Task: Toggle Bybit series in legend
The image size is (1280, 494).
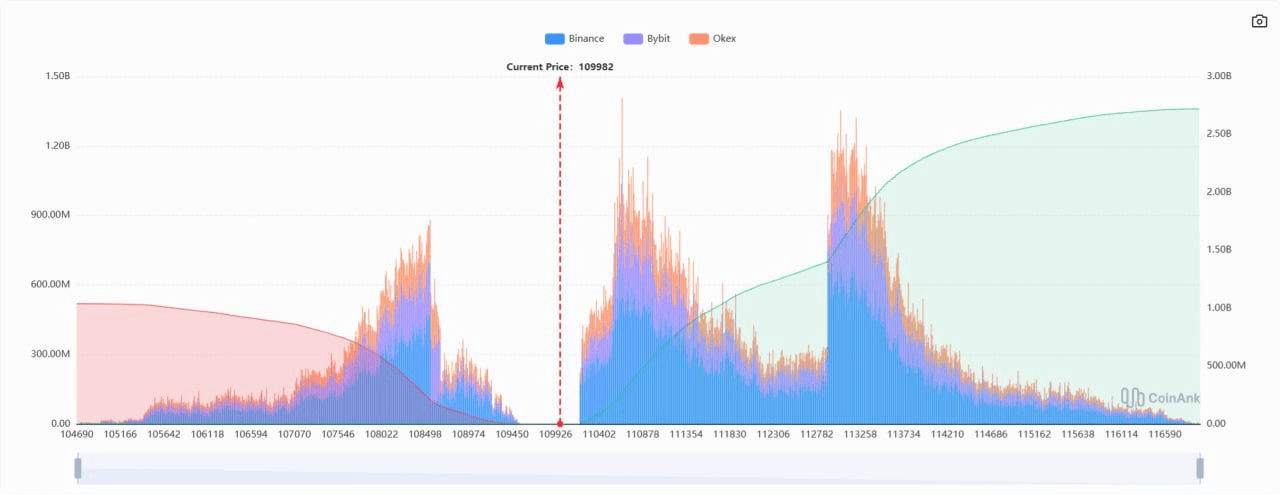Action: click(646, 38)
